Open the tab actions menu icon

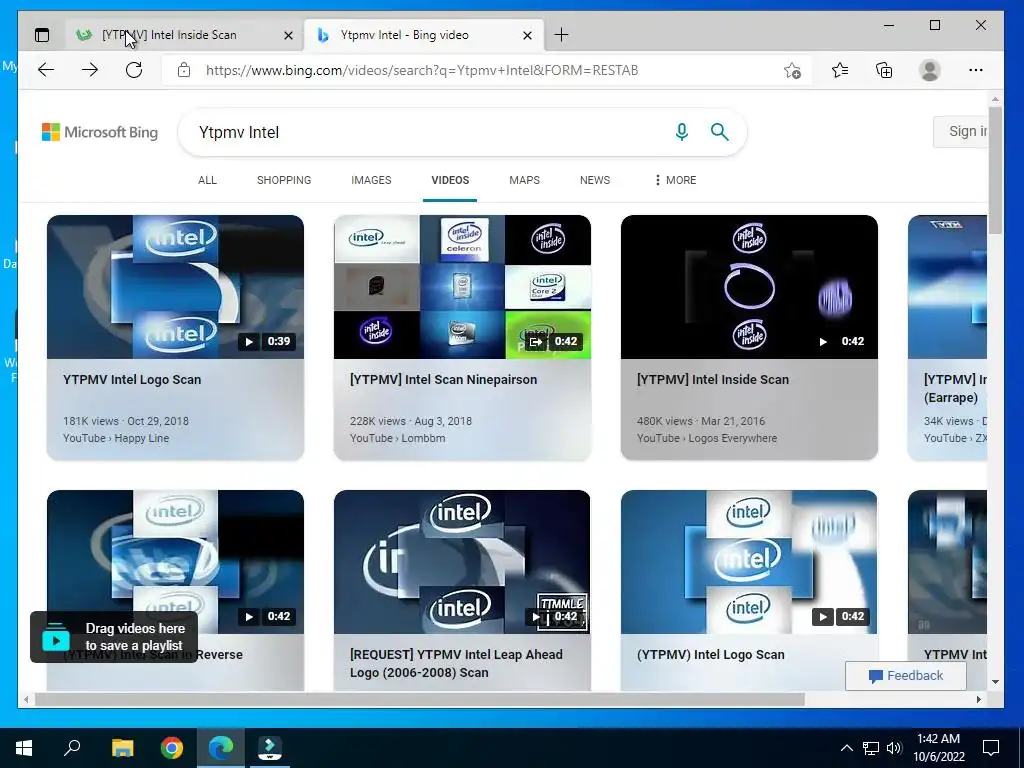42,35
